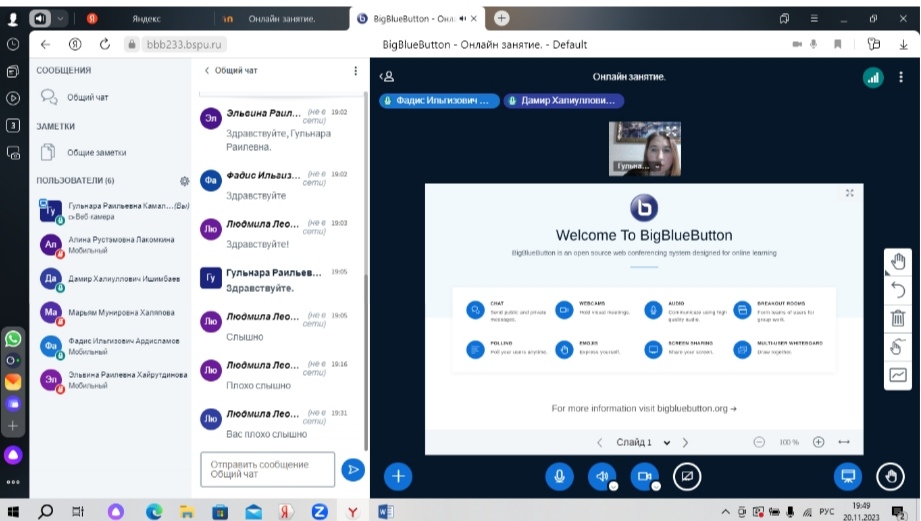Screen dimensions: 921x521
Task: Toggle the speaker audio button
Action: pos(602,476)
